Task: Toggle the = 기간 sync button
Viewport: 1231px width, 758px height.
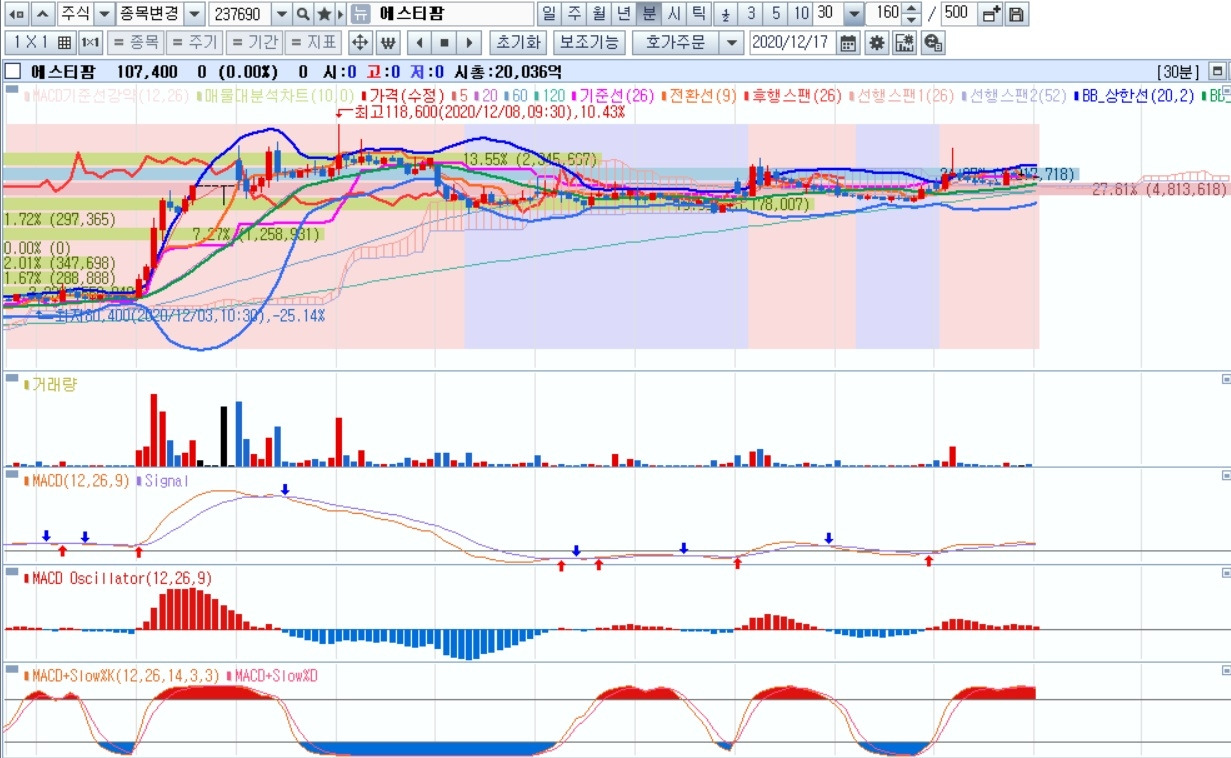Action: 253,43
